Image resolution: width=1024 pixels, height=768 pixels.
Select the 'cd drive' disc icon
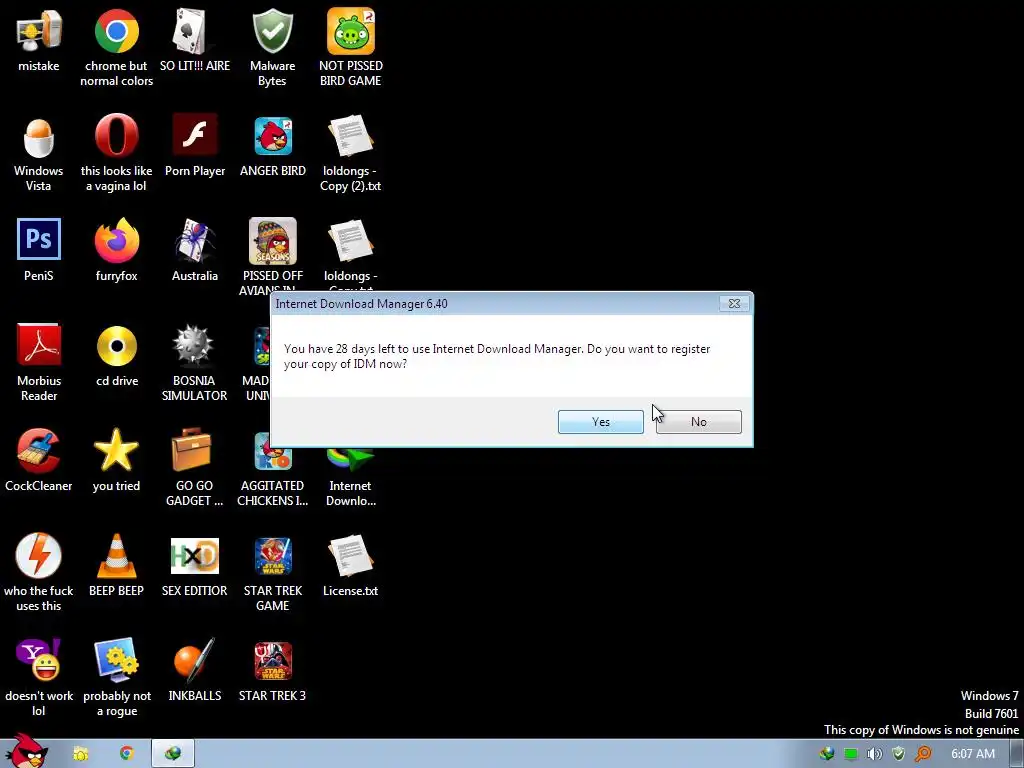click(x=117, y=356)
